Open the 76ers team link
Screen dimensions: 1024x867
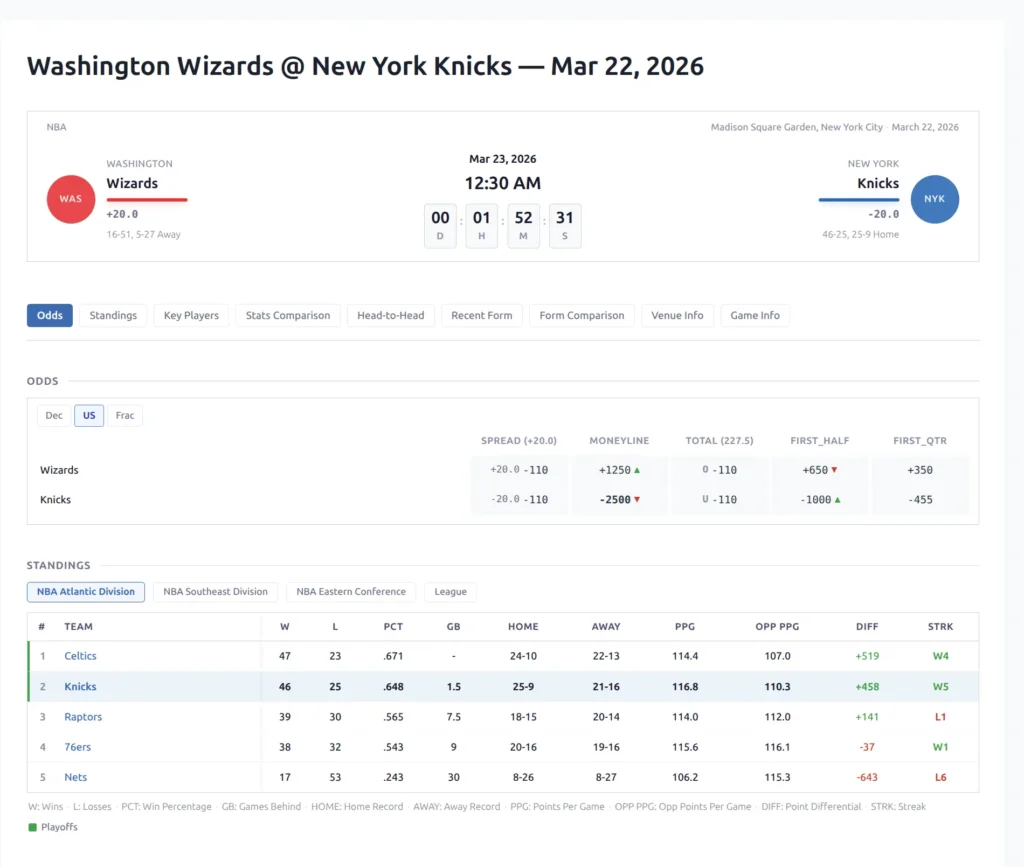point(78,747)
